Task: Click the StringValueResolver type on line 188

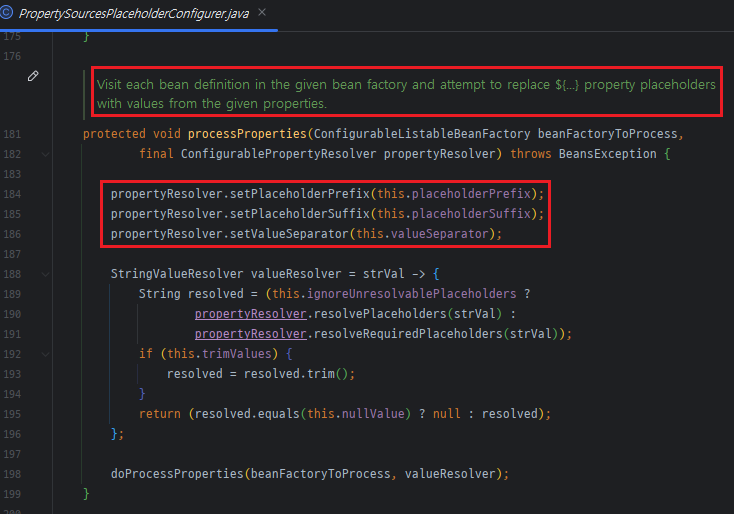Action: (177, 274)
